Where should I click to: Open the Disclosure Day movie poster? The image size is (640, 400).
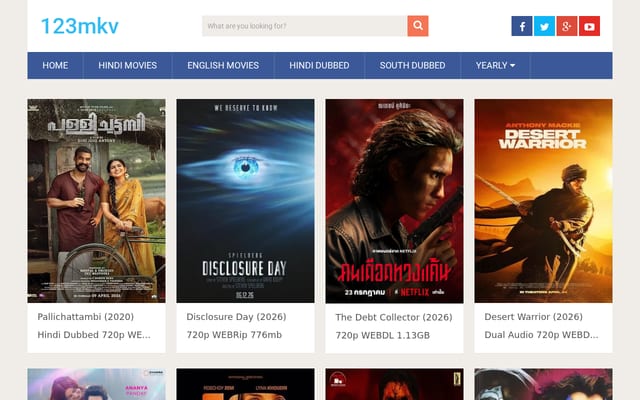point(245,201)
